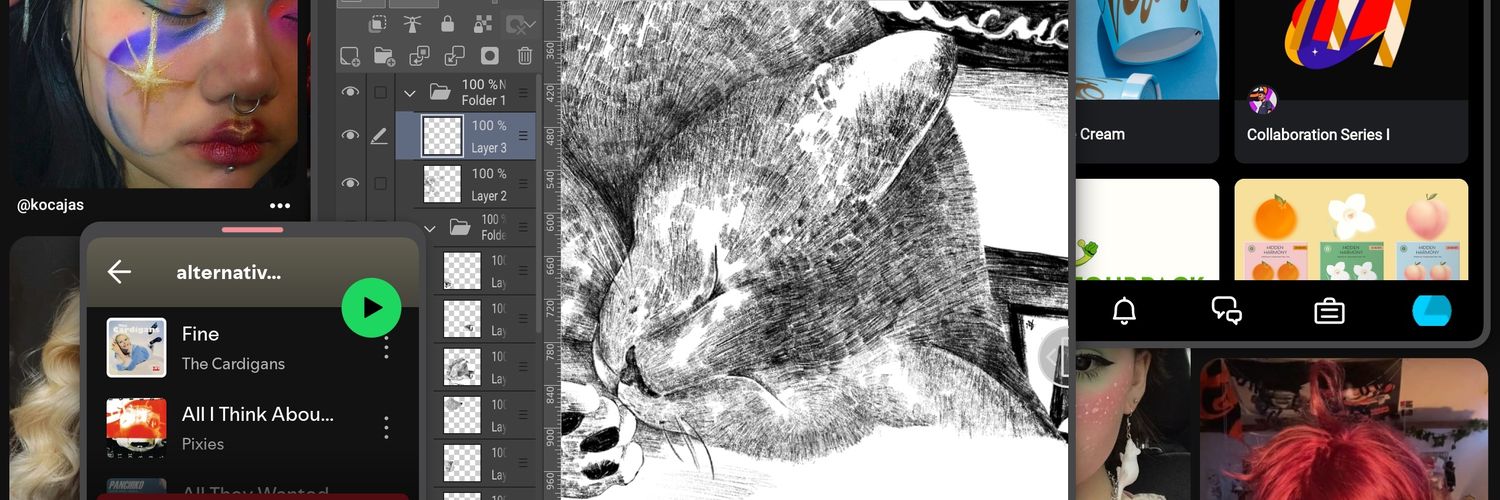
Task: Grab the handle icon on Folder 1
Action: (x=522, y=93)
